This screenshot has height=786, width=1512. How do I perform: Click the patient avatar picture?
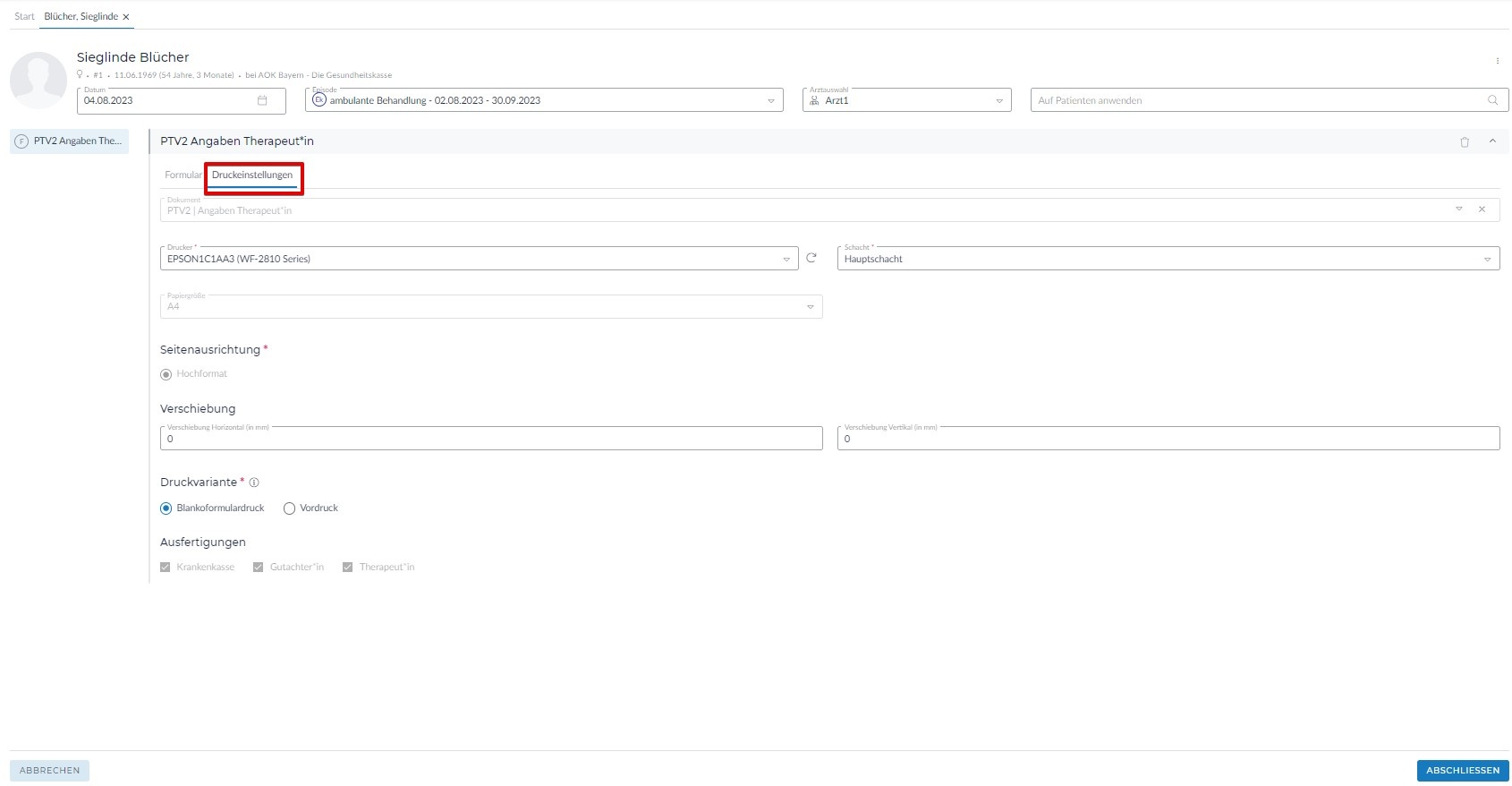pyautogui.click(x=38, y=81)
